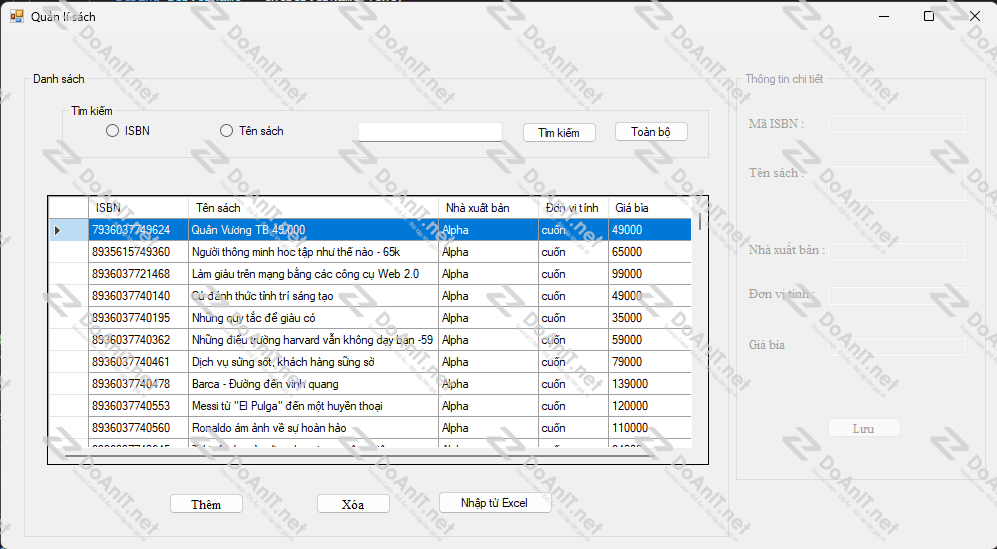
Task: Select the Tên sách radio button
Action: (227, 131)
